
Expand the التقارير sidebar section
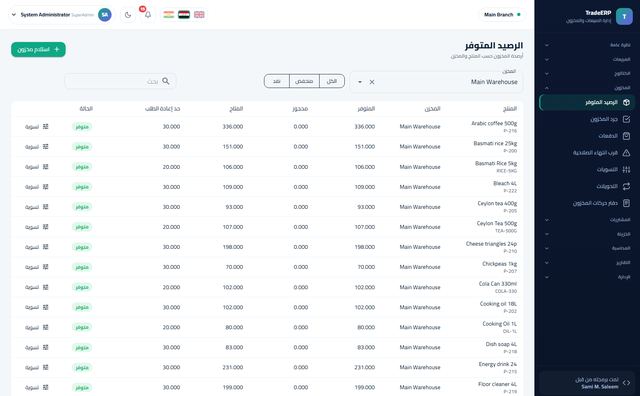pos(588,263)
